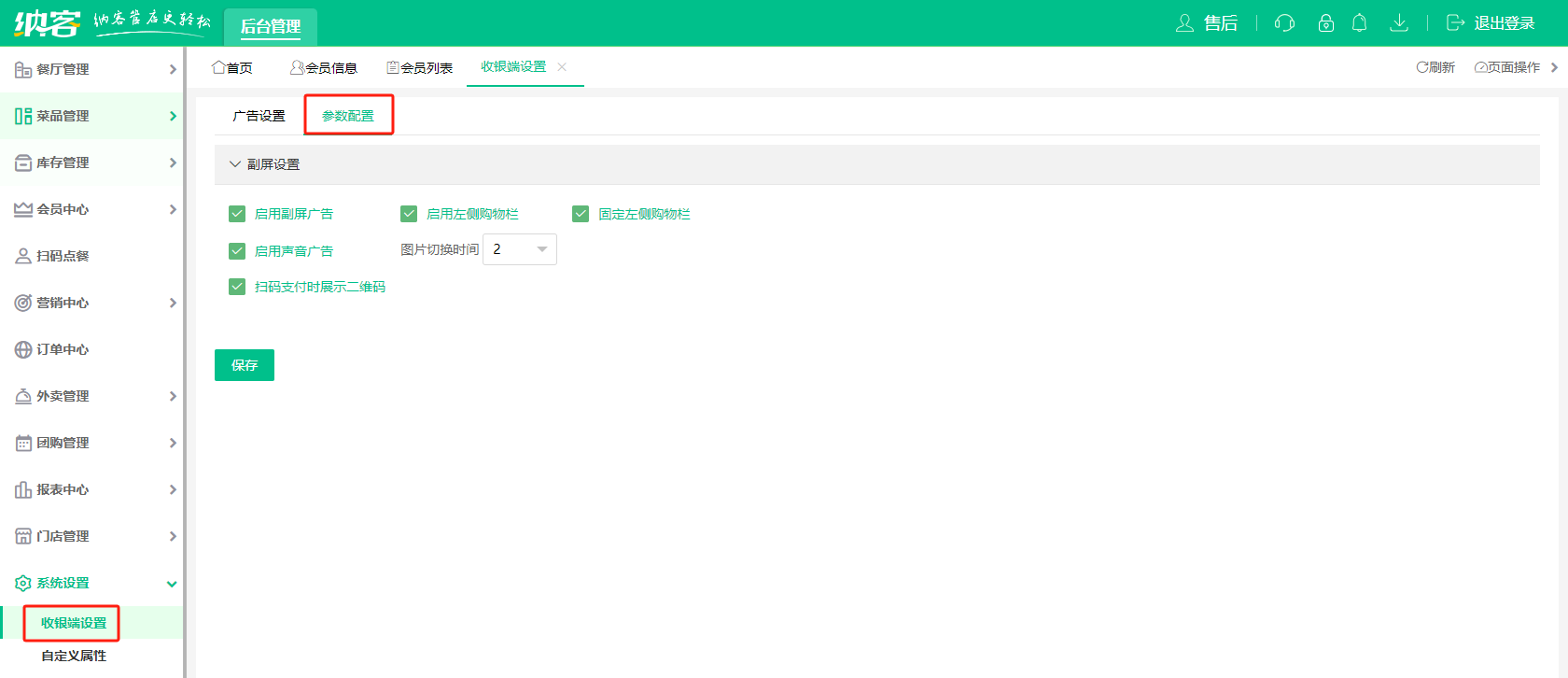Collapse the 副屏设置 section
The width and height of the screenshot is (1568, 678).
[235, 164]
